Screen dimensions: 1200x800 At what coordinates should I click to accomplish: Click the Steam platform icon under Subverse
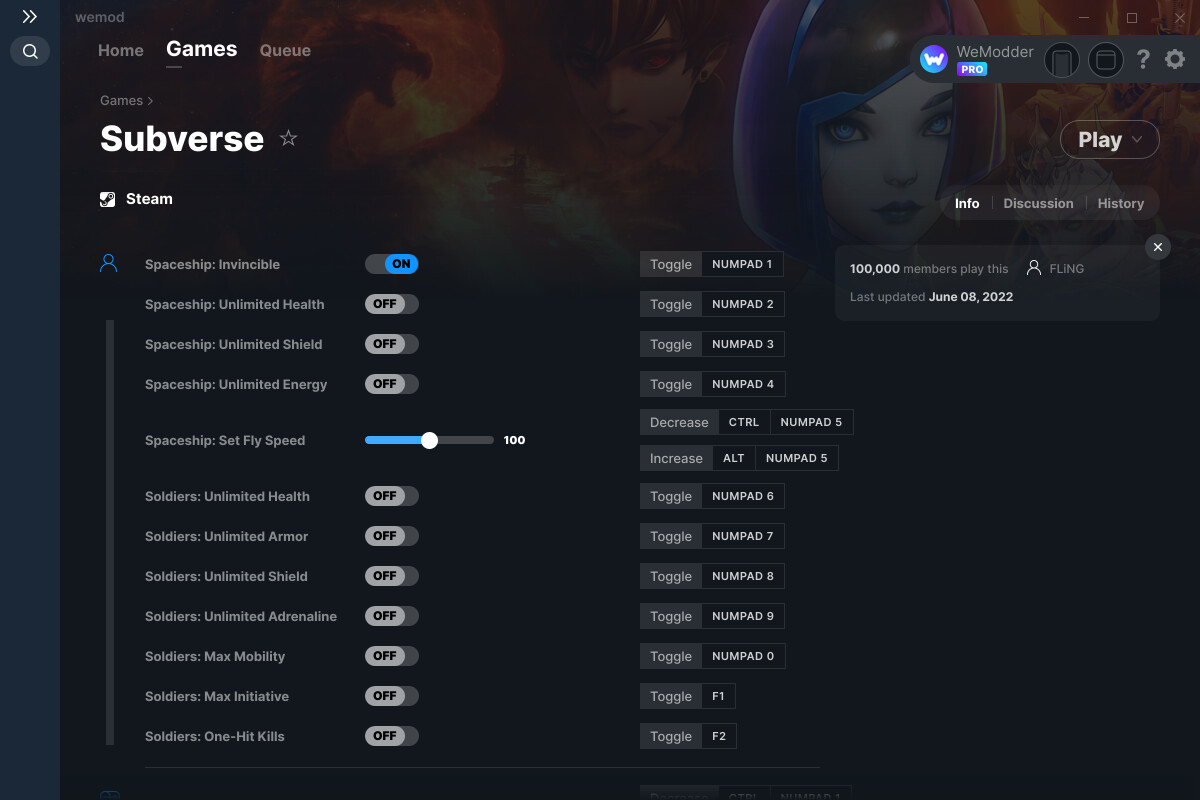coord(107,198)
